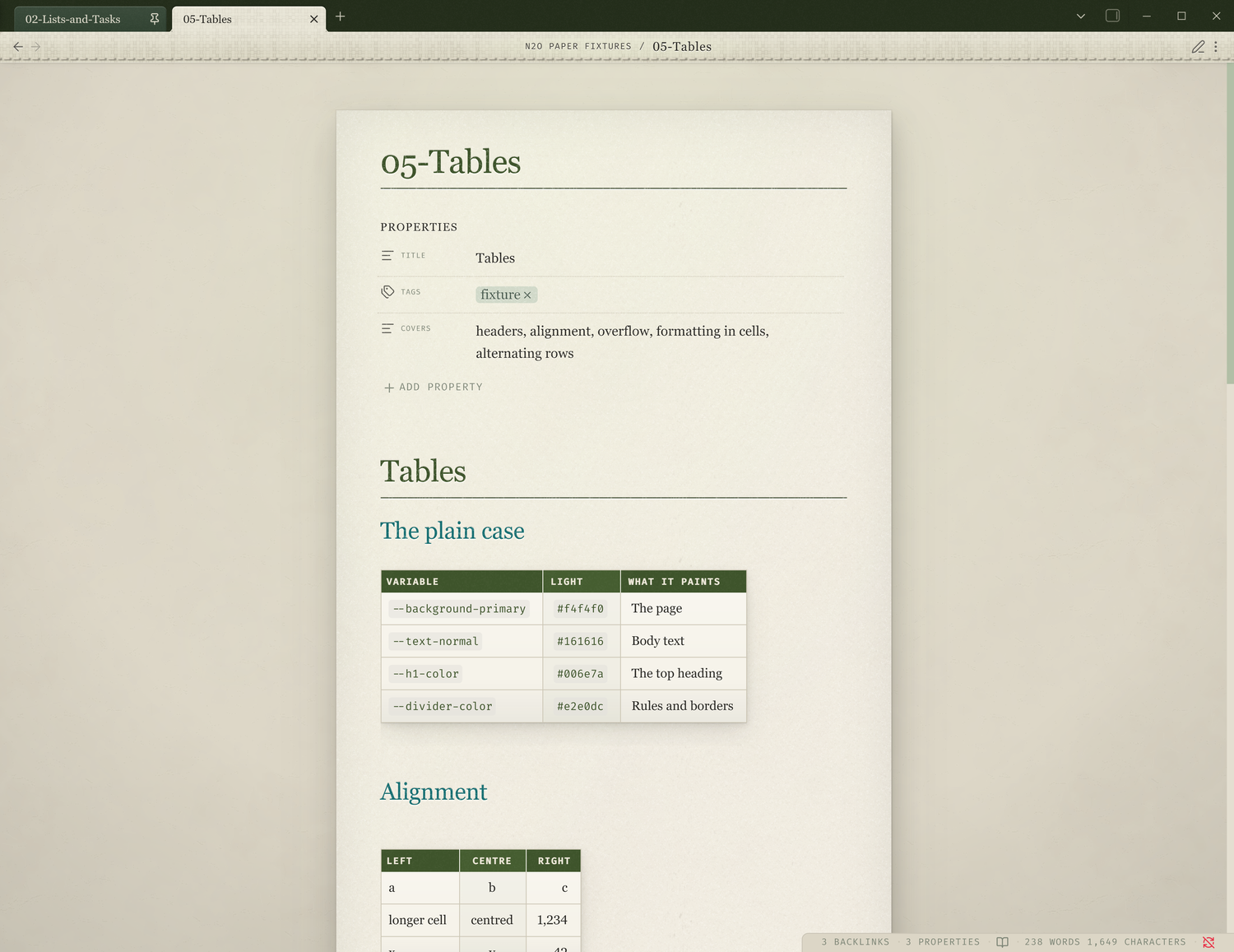Screen dimensions: 1234x952
Task: Click the #f4f4f0 cell
Action: coord(582,609)
